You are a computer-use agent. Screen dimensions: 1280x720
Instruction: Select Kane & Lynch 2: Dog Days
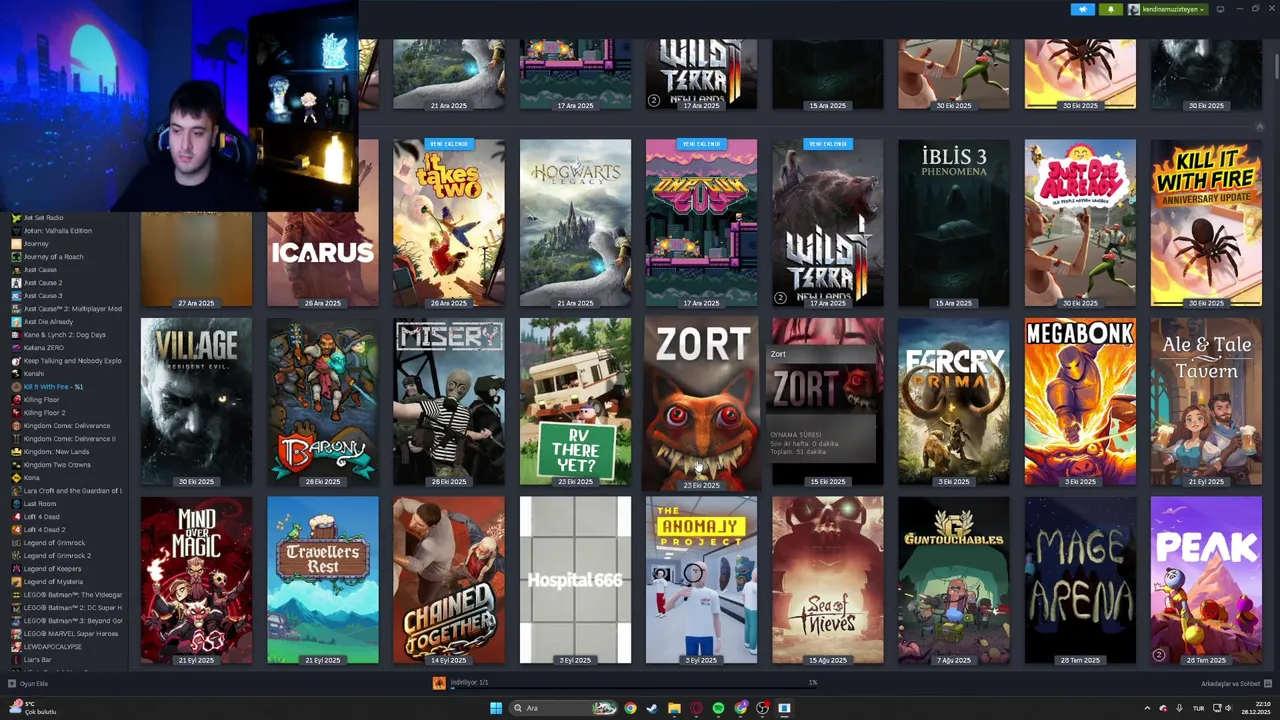coord(64,335)
